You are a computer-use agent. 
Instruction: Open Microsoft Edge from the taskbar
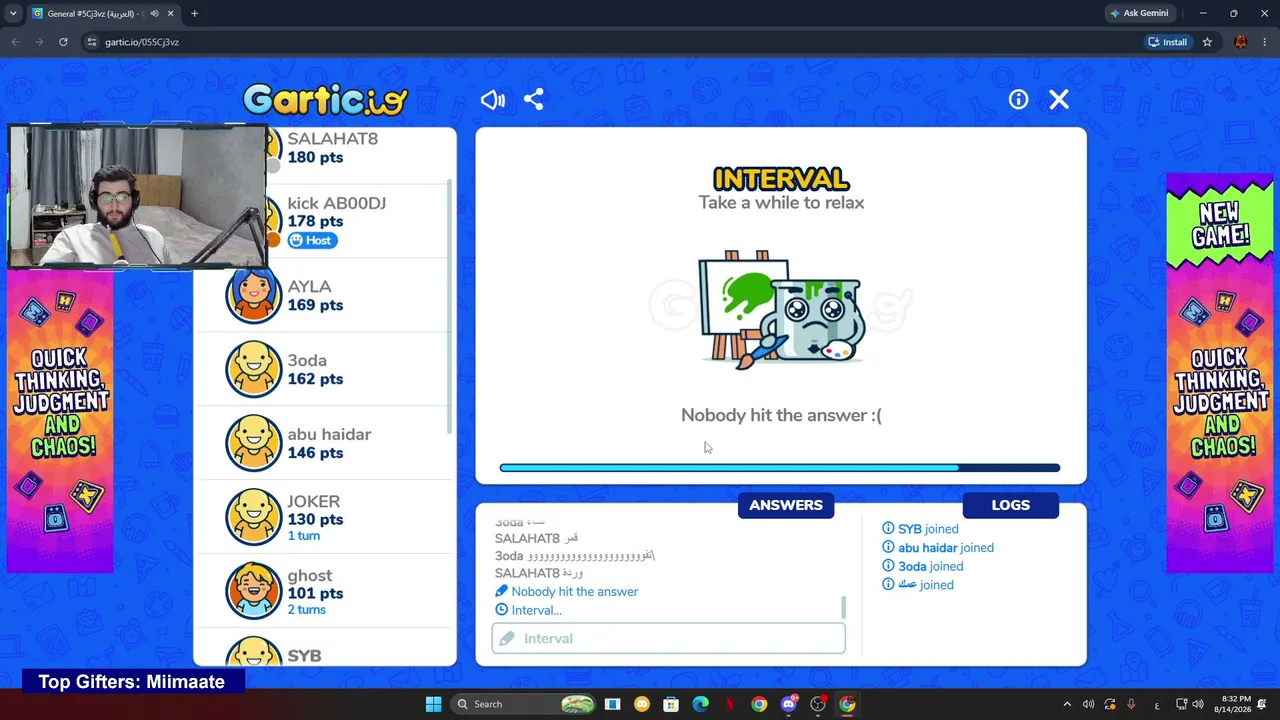[700, 704]
